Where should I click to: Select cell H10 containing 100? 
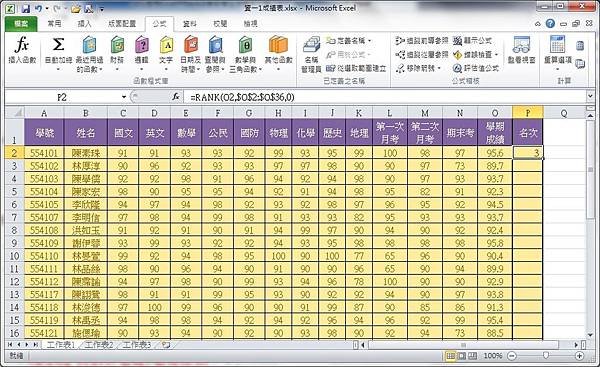[x=278, y=256]
